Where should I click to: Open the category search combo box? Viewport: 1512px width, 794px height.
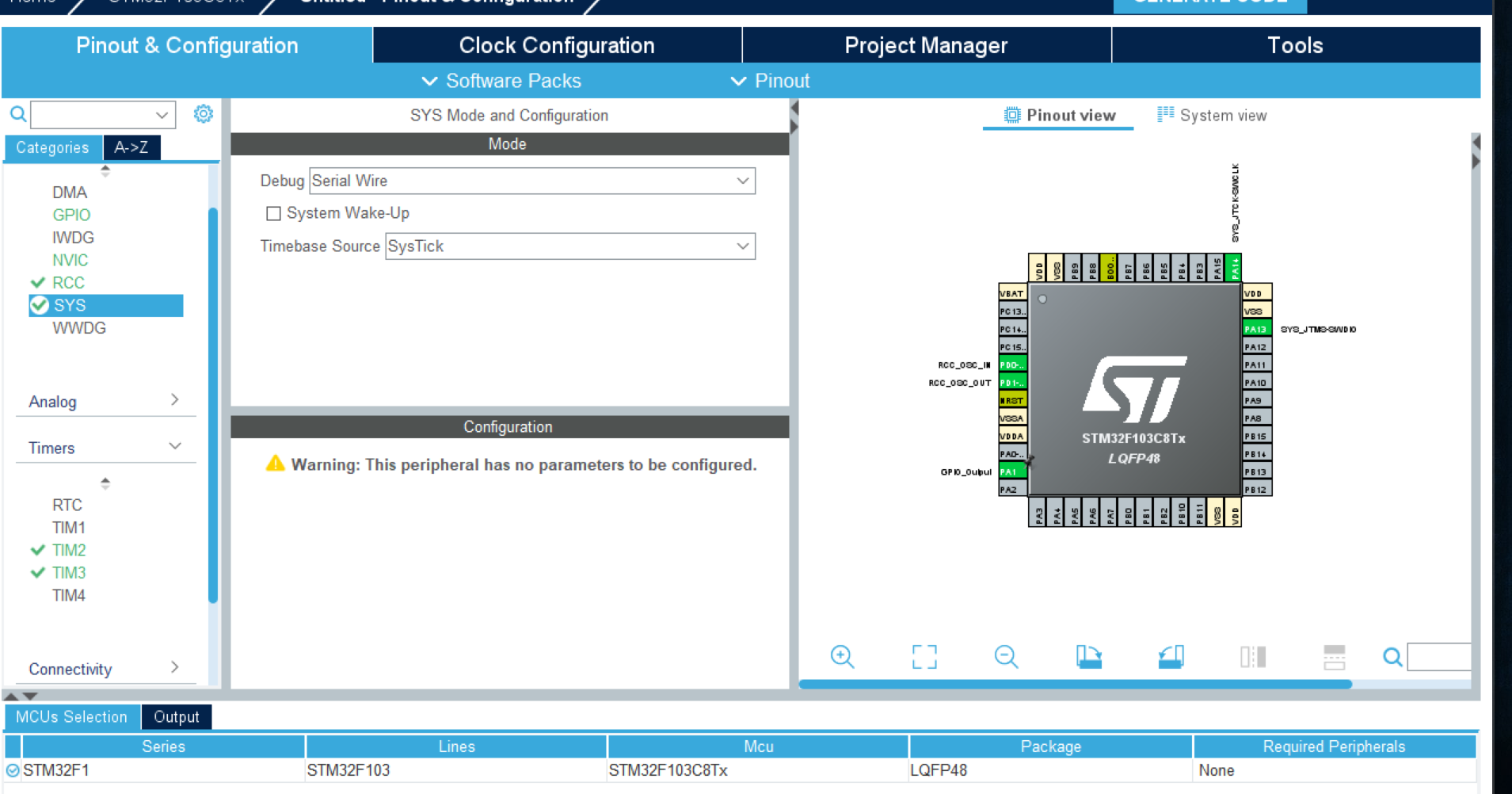(x=103, y=115)
